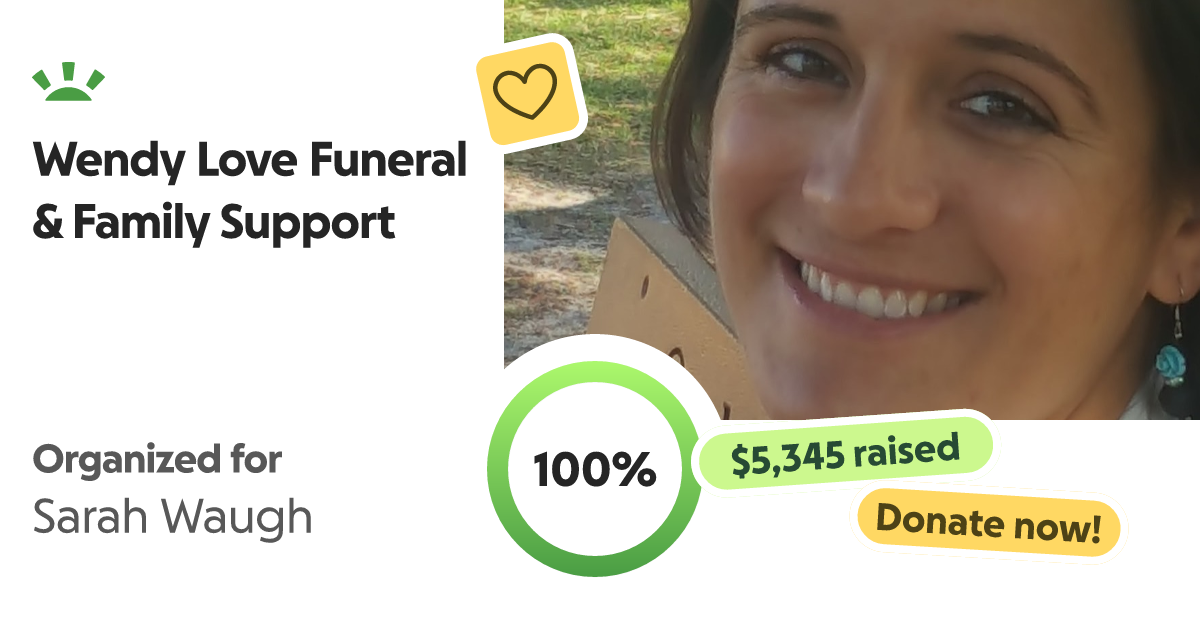Click the ampersand in the campaign title

click(x=47, y=222)
